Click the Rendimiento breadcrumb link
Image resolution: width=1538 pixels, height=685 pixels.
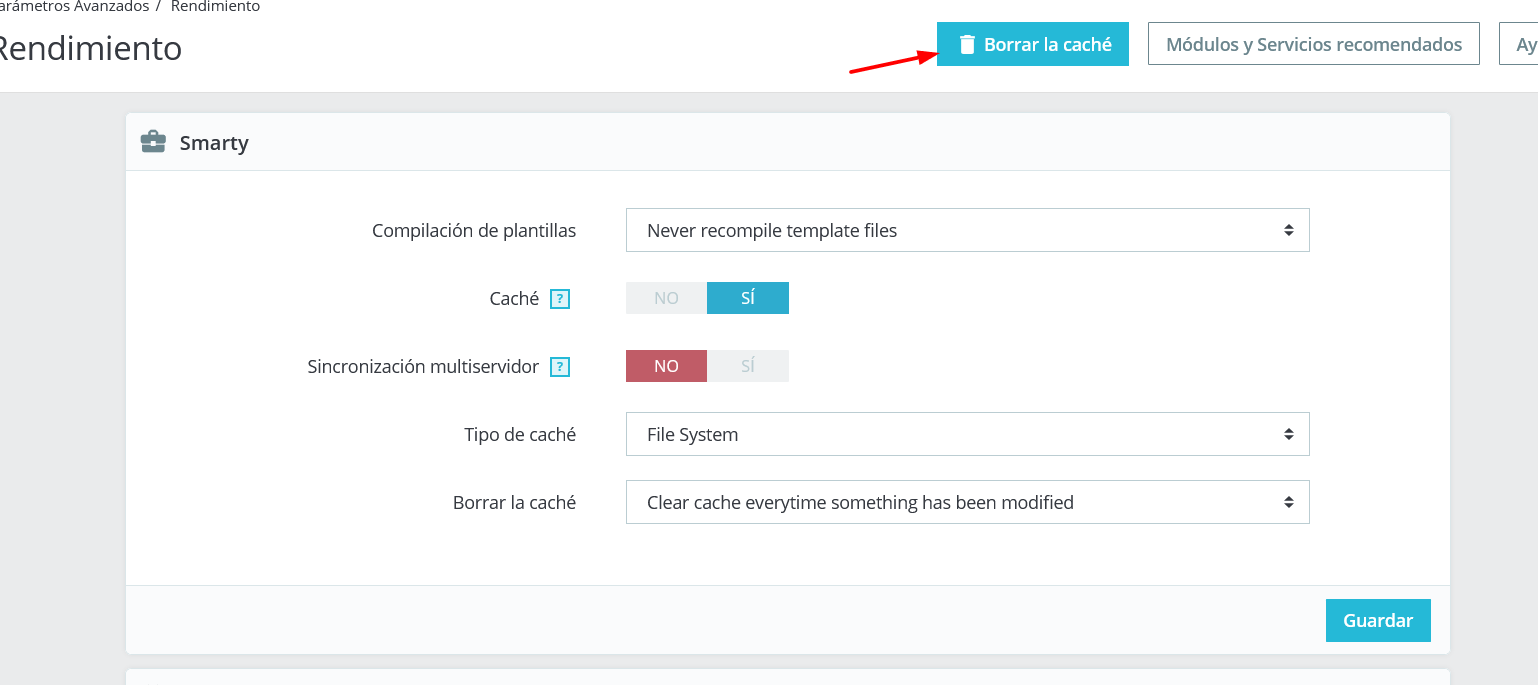point(215,7)
